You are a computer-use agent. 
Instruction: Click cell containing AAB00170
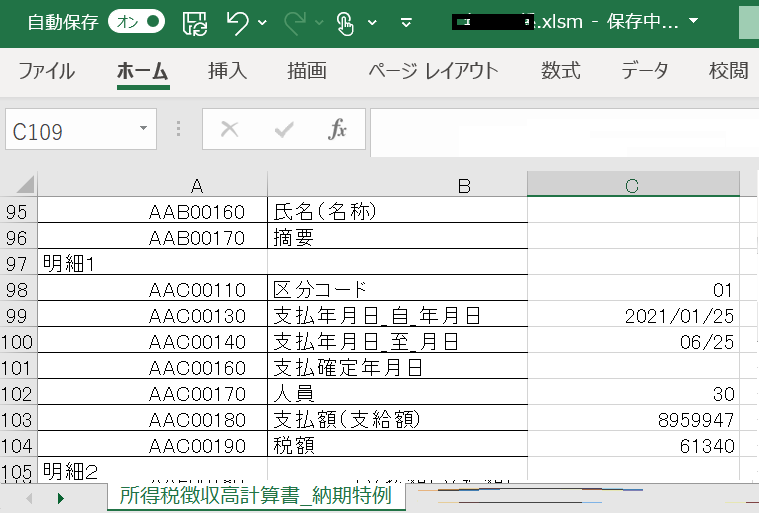(x=152, y=236)
